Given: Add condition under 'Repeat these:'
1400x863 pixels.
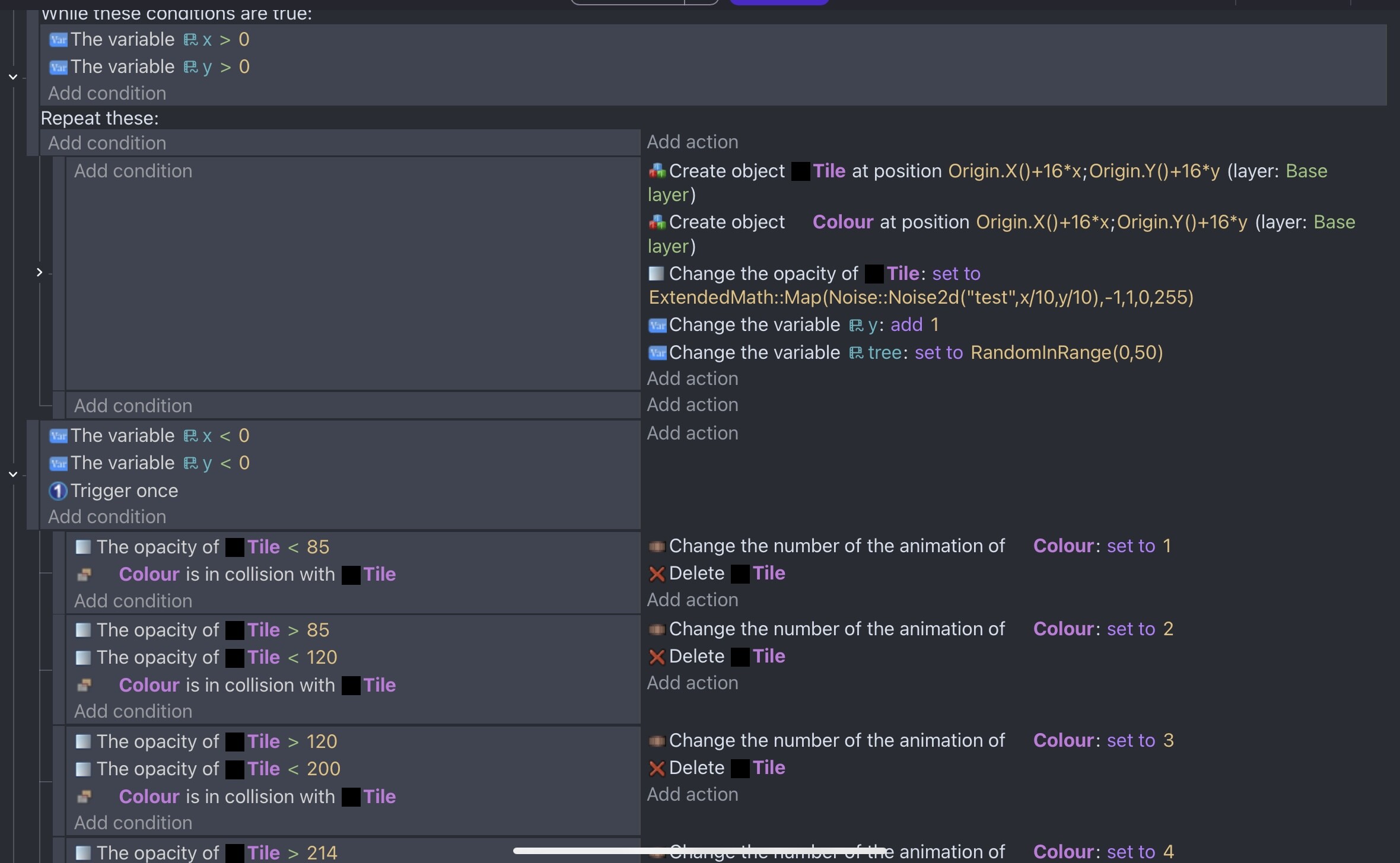Looking at the screenshot, I should (107, 143).
